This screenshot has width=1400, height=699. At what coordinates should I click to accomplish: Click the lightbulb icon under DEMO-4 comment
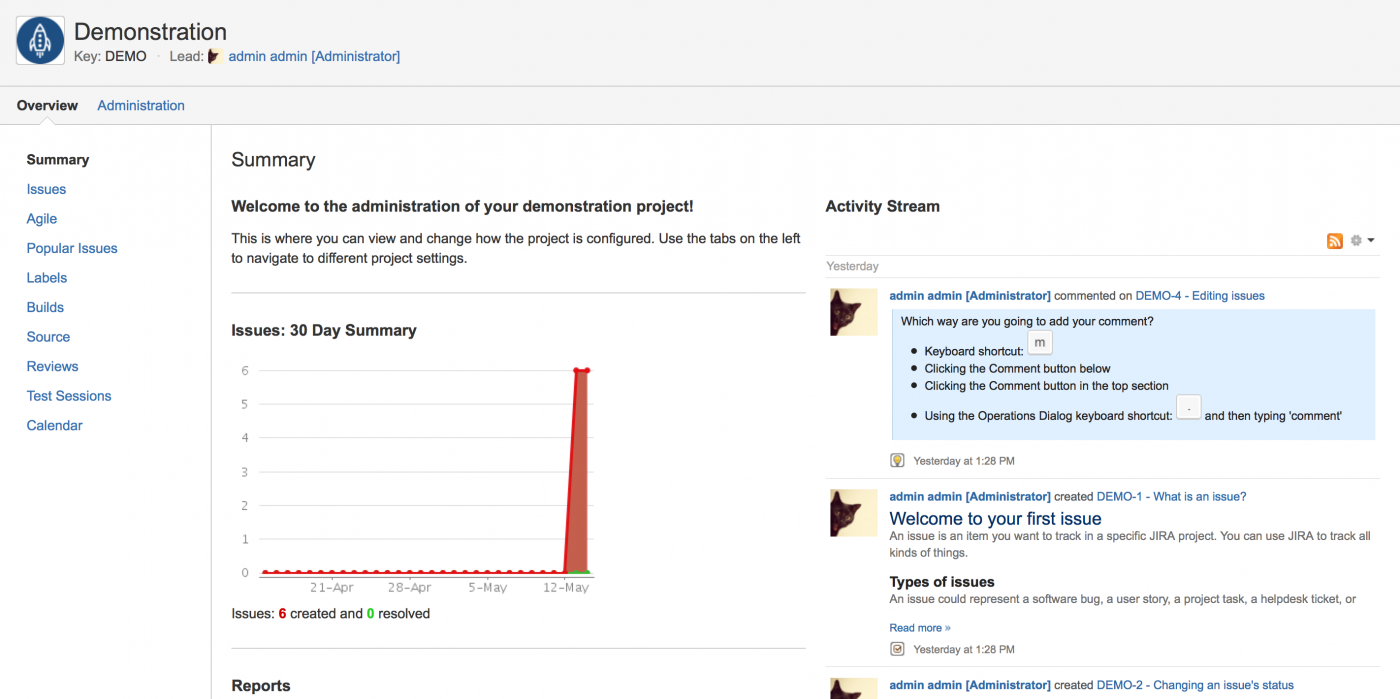tap(897, 461)
